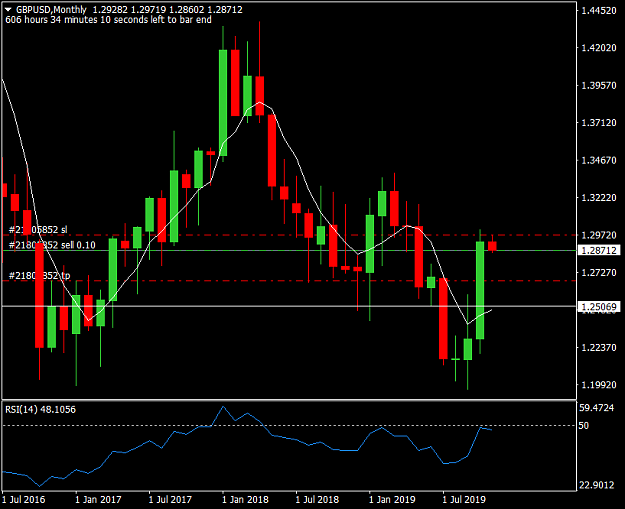
Task: Click the horizontal line price tag 1.25069
Action: pyautogui.click(x=599, y=307)
